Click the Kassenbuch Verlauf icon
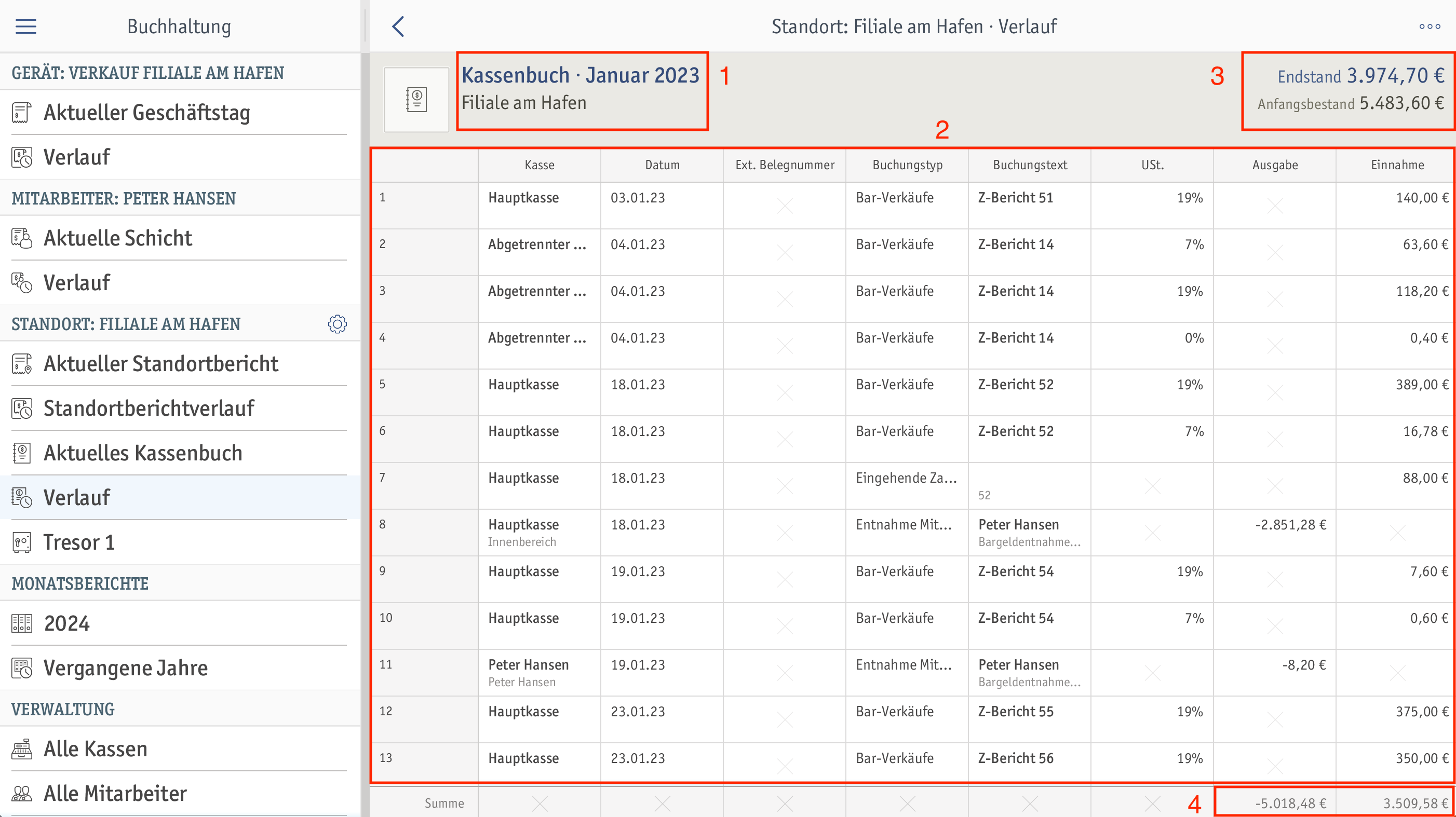 [x=21, y=497]
